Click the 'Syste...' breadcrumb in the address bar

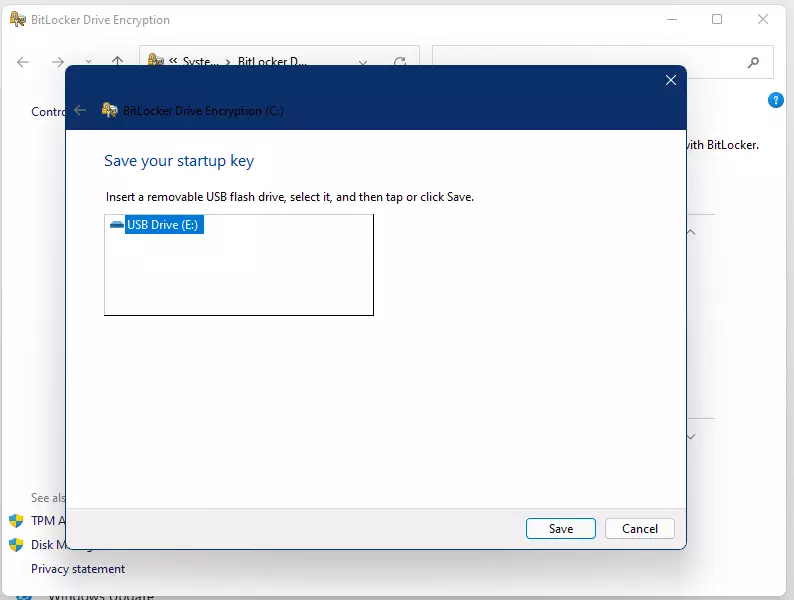(201, 61)
